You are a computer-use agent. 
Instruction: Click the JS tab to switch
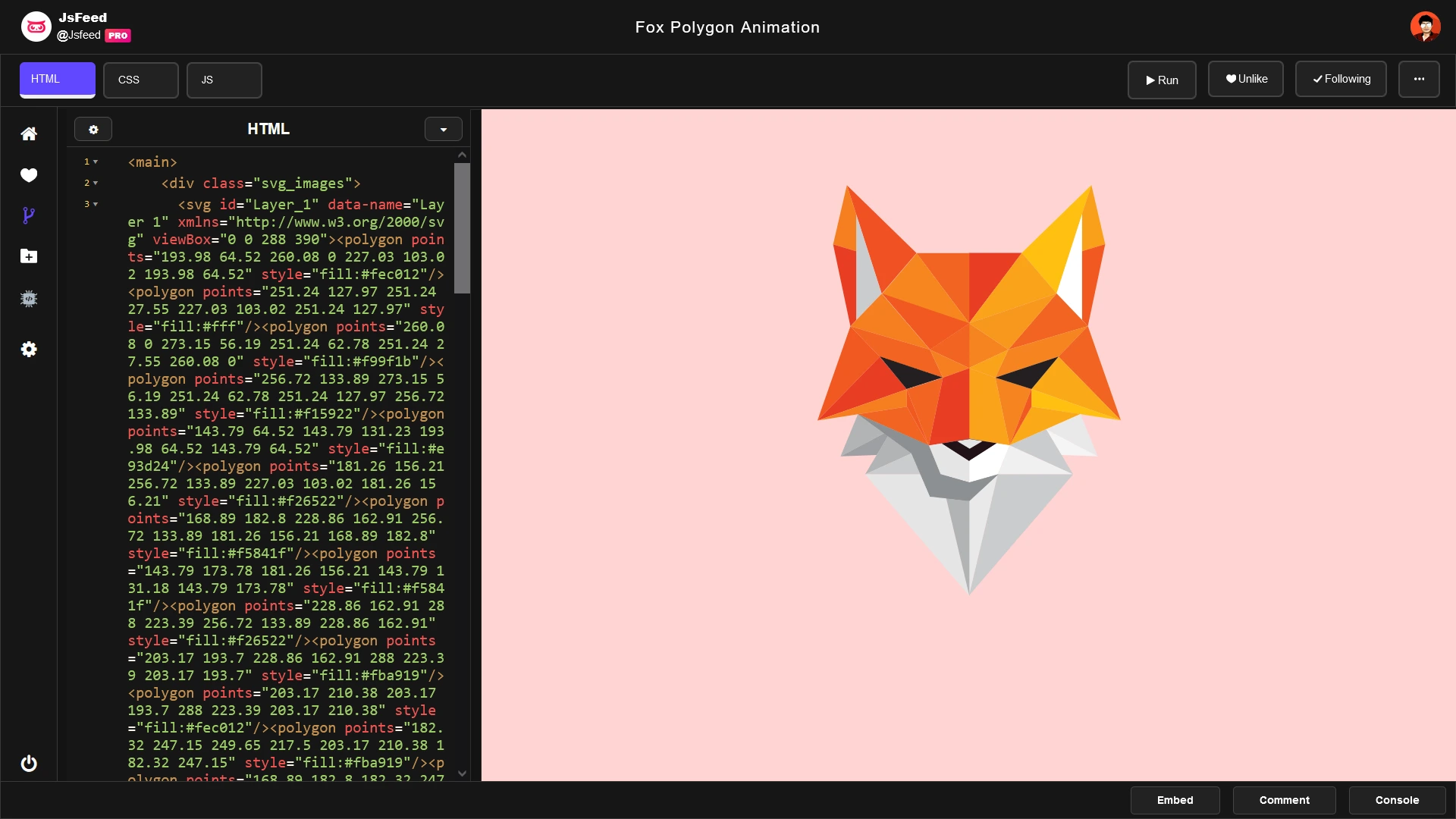[x=207, y=80]
